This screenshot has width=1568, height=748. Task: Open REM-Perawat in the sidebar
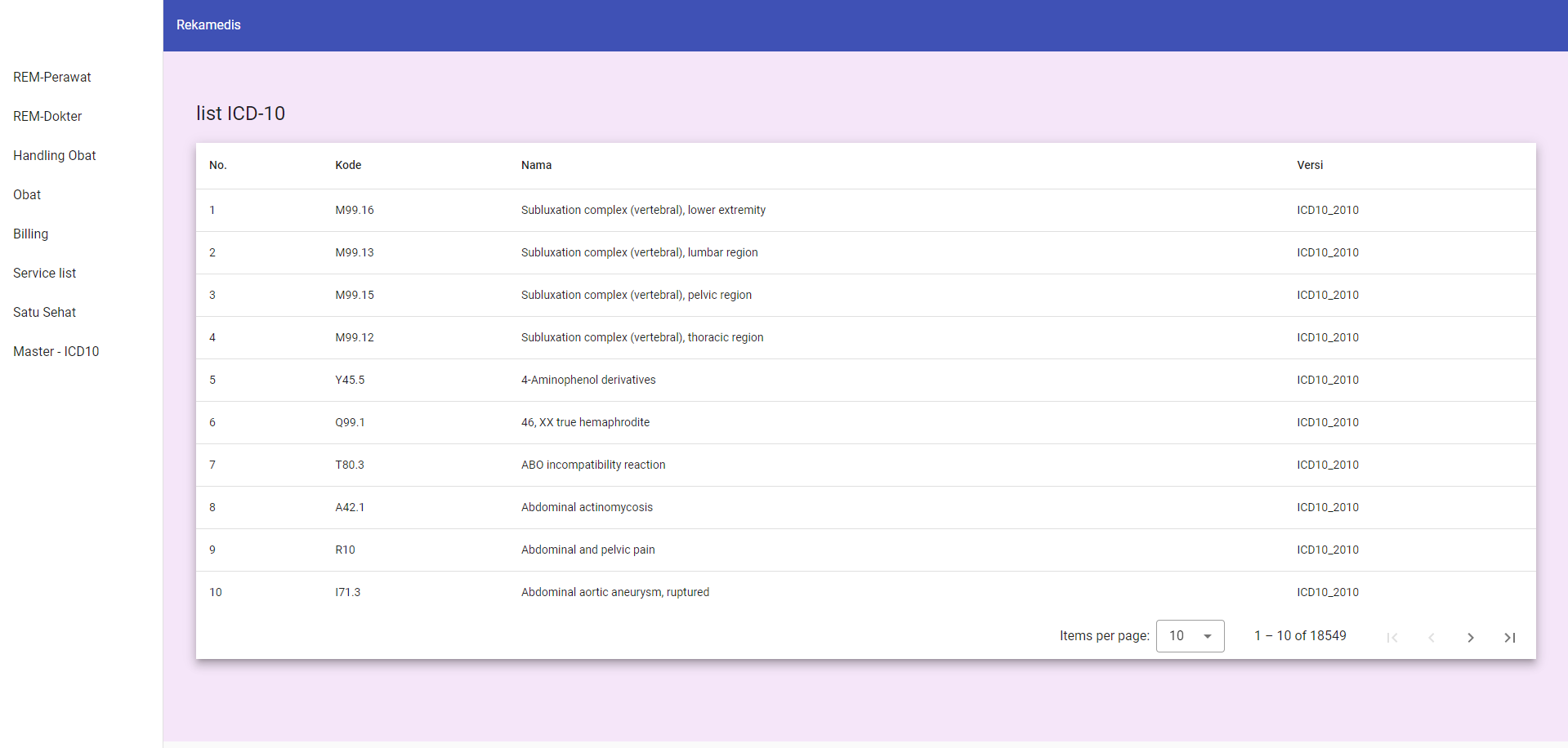(52, 78)
